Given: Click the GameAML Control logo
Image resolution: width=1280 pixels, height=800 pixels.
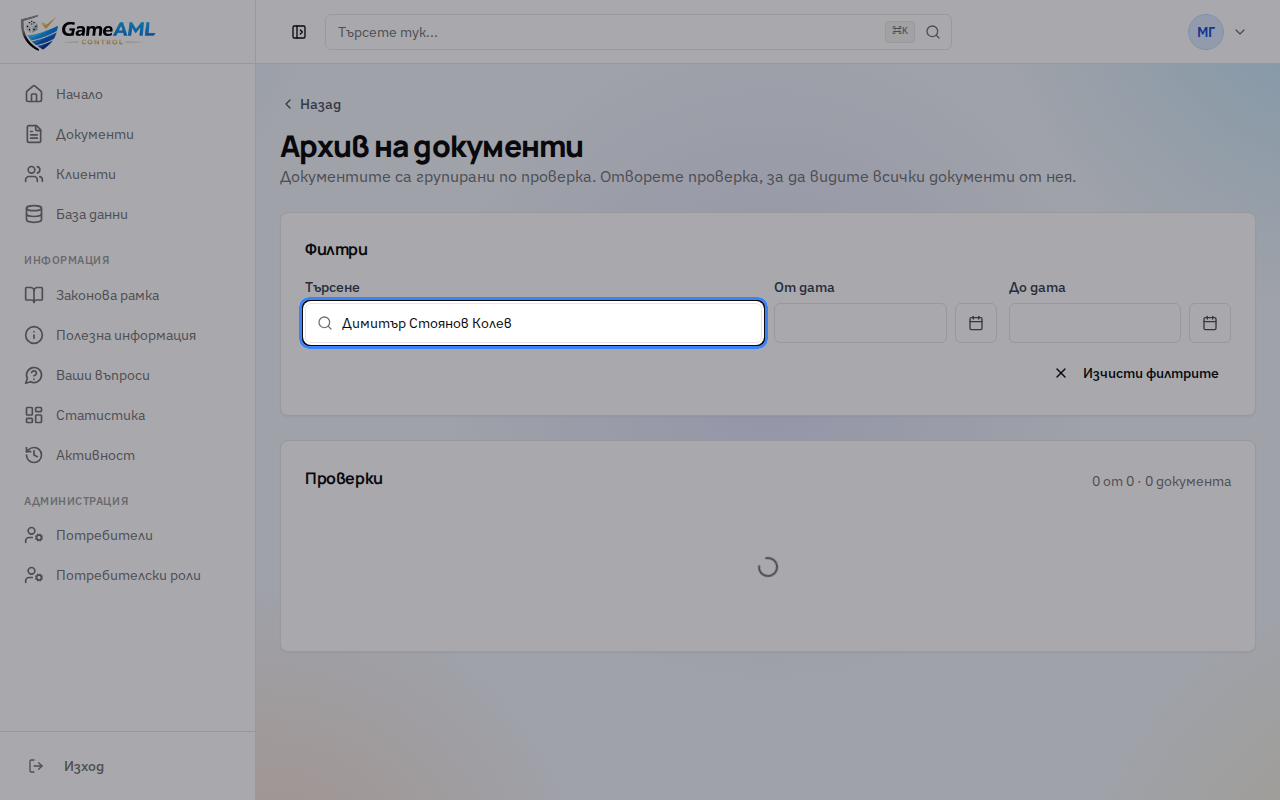Looking at the screenshot, I should pyautogui.click(x=88, y=32).
